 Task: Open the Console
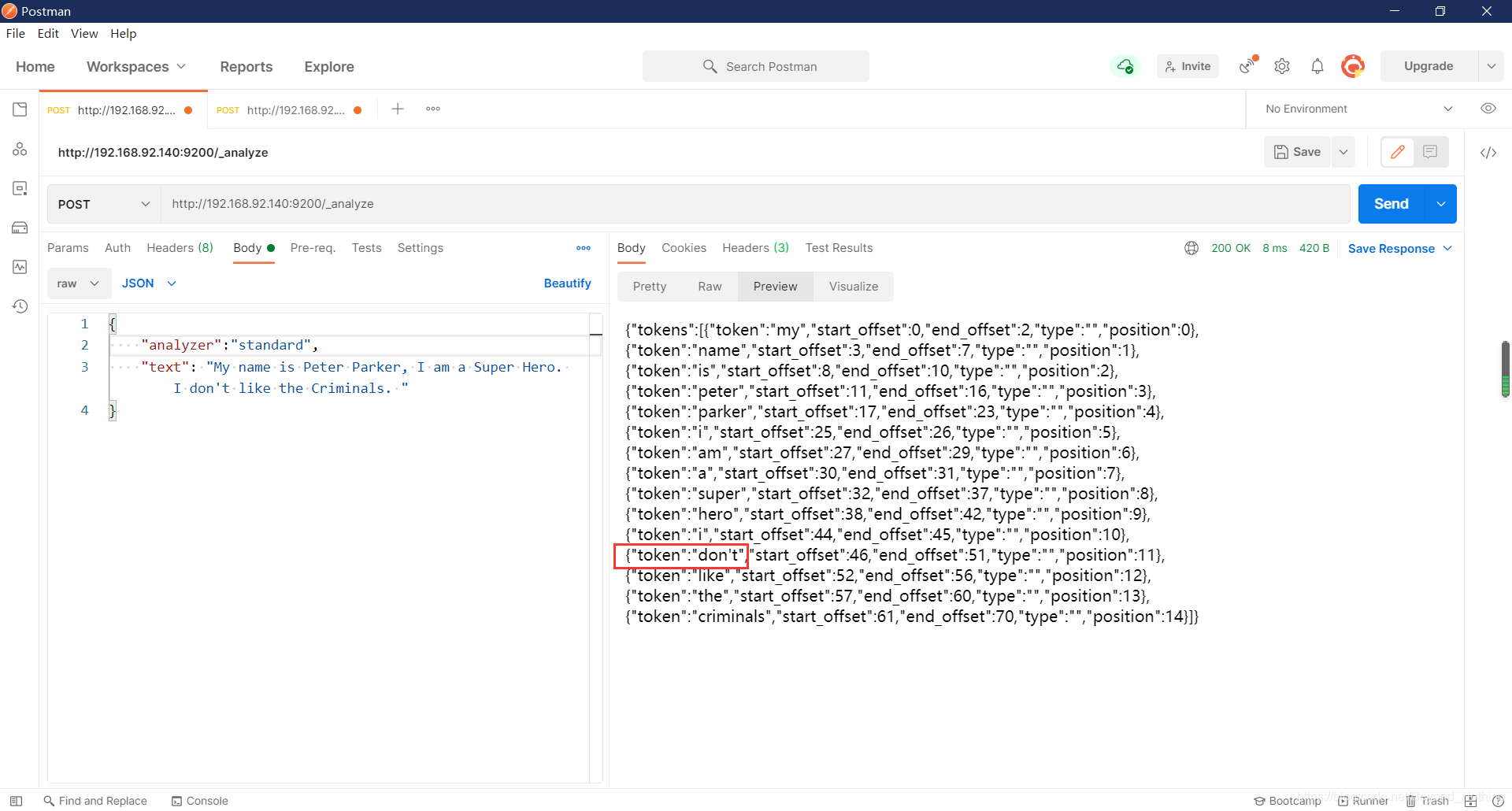200,801
